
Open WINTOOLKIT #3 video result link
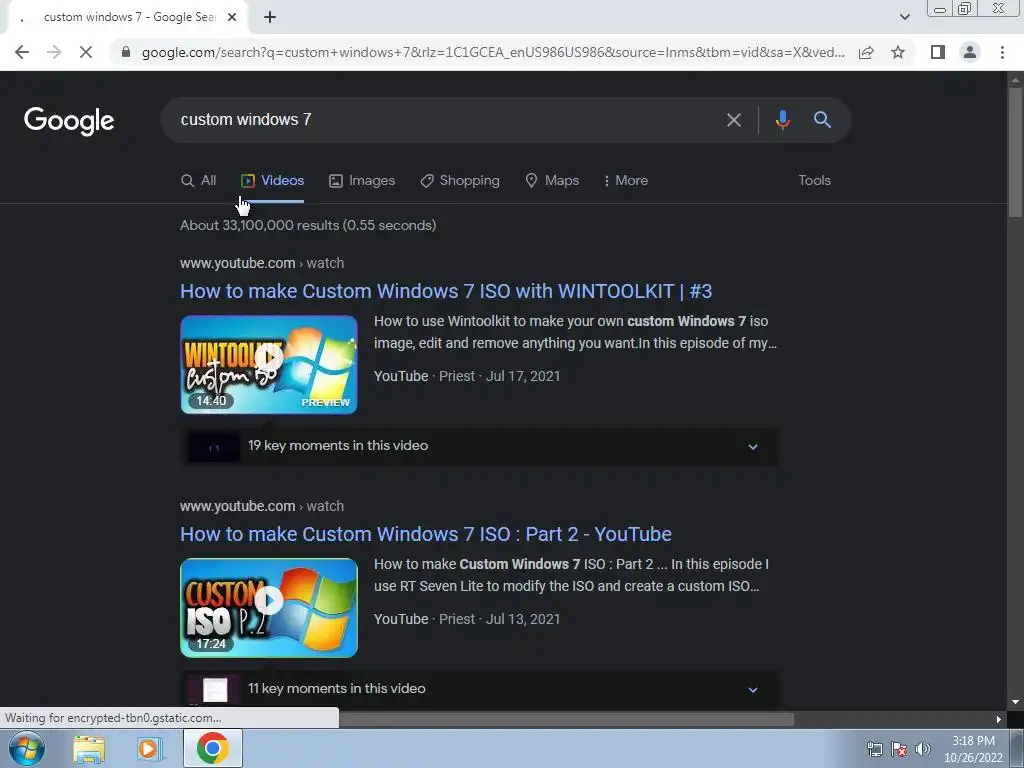click(x=446, y=291)
